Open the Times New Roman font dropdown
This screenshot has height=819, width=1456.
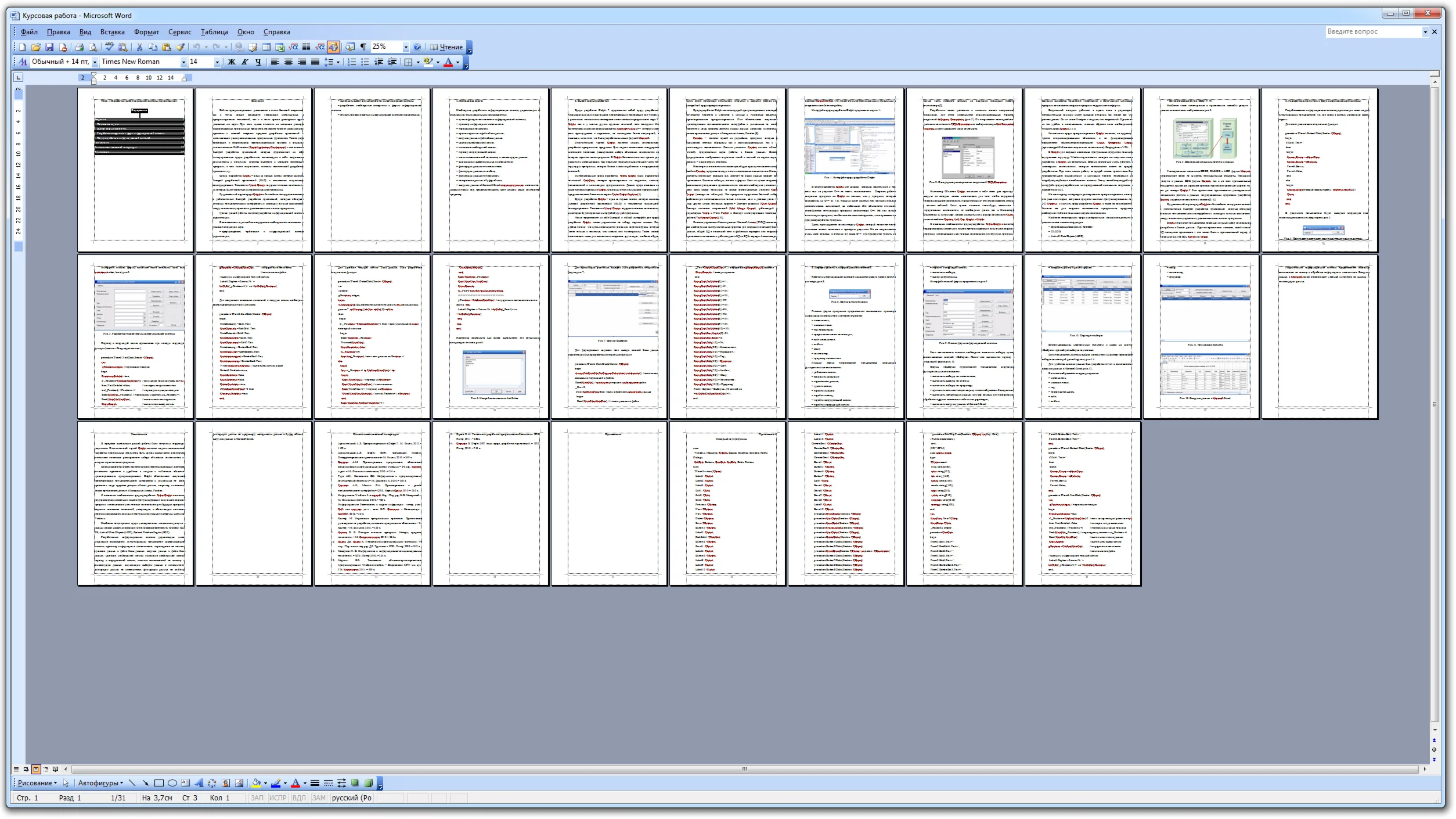[183, 62]
